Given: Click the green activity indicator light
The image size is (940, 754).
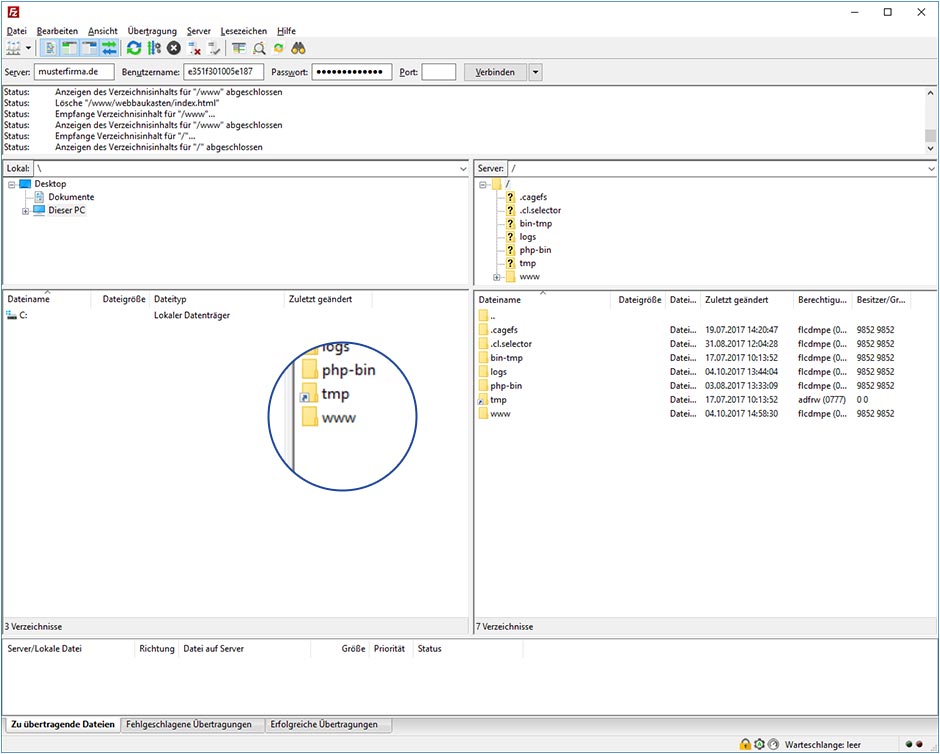Looking at the screenshot, I should click(x=909, y=744).
